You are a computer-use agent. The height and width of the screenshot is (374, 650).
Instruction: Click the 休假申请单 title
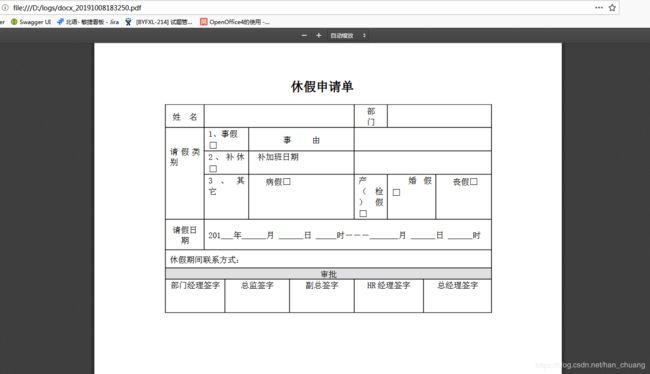[x=322, y=87]
